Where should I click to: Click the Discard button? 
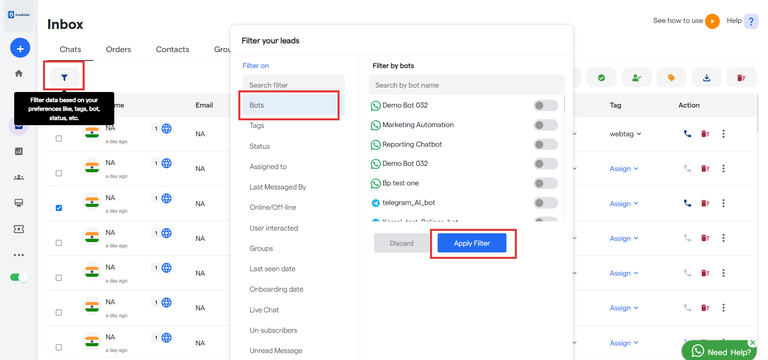[x=402, y=243]
